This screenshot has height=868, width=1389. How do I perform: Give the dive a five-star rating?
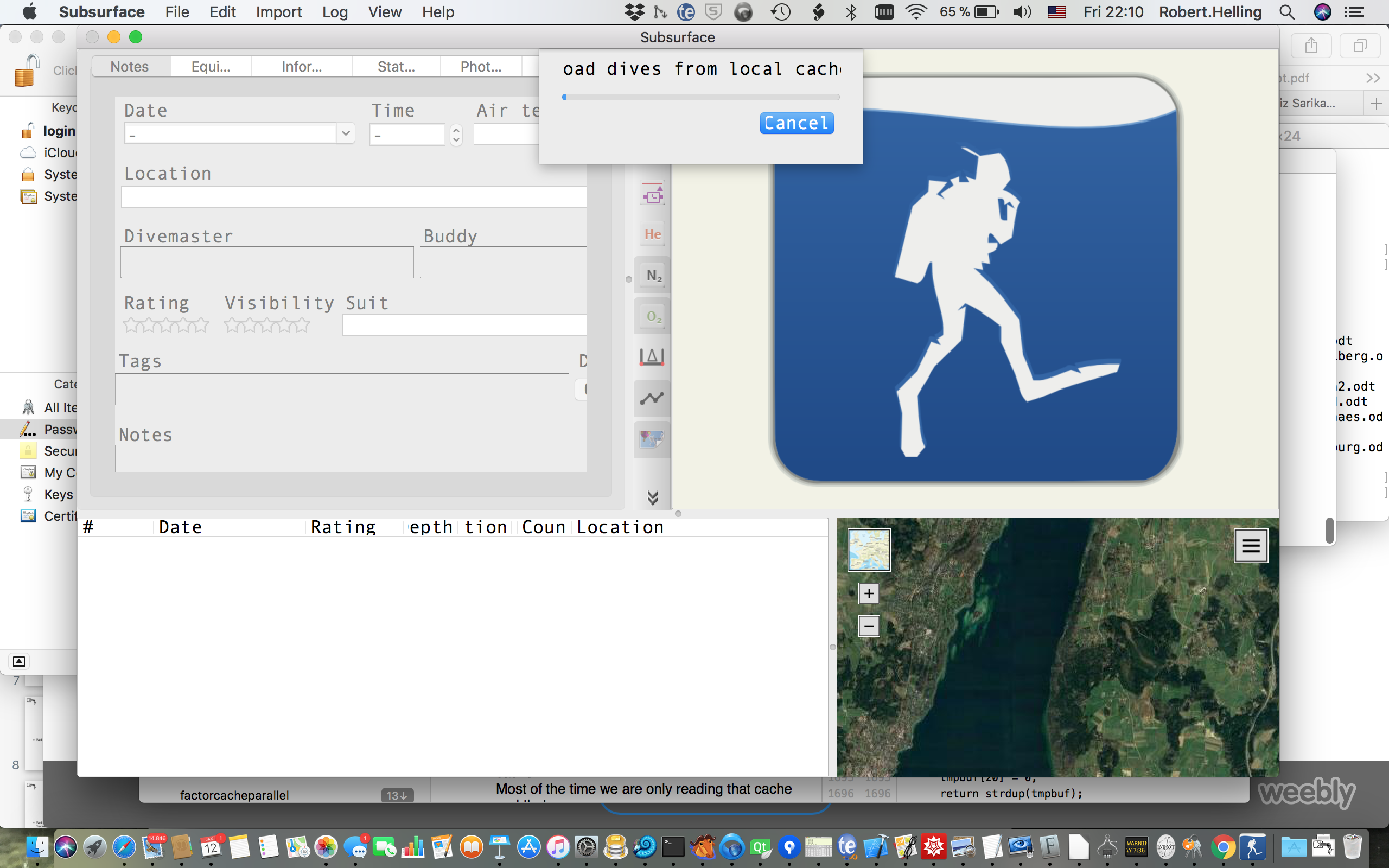click(202, 325)
